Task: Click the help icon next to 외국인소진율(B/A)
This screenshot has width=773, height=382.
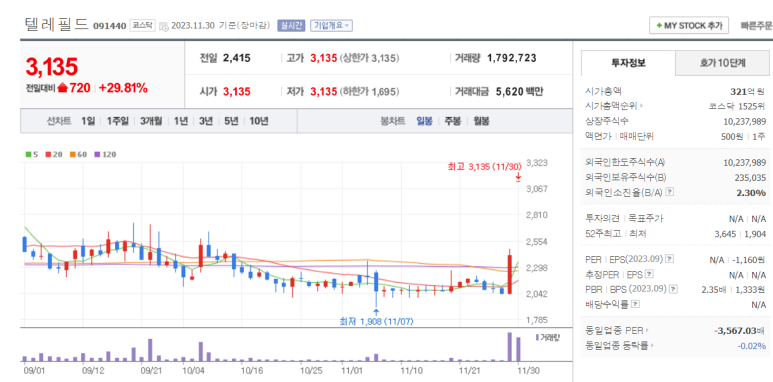Action: [670, 192]
